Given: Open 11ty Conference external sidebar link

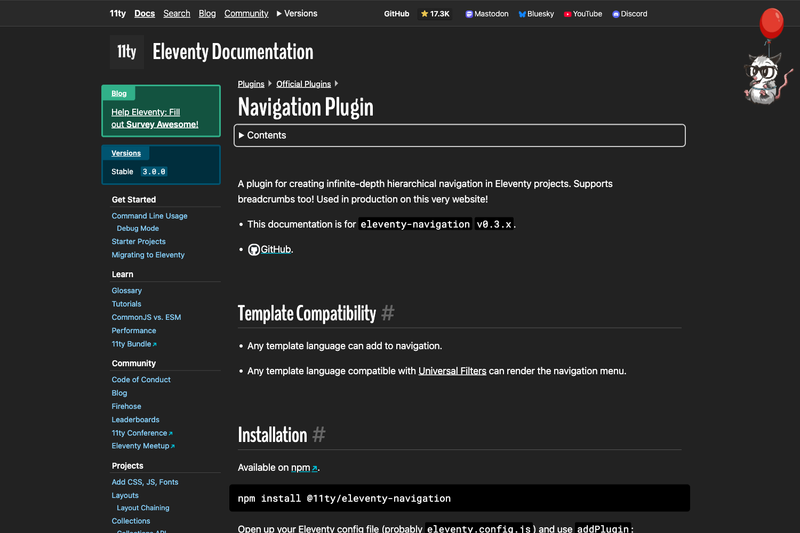Looking at the screenshot, I should click(x=142, y=433).
